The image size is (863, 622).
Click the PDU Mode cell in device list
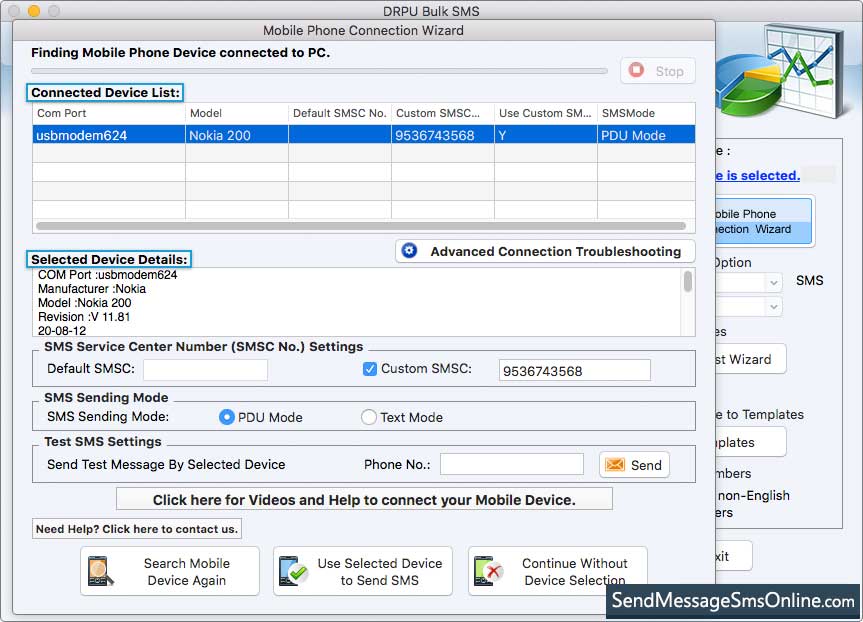(x=646, y=135)
